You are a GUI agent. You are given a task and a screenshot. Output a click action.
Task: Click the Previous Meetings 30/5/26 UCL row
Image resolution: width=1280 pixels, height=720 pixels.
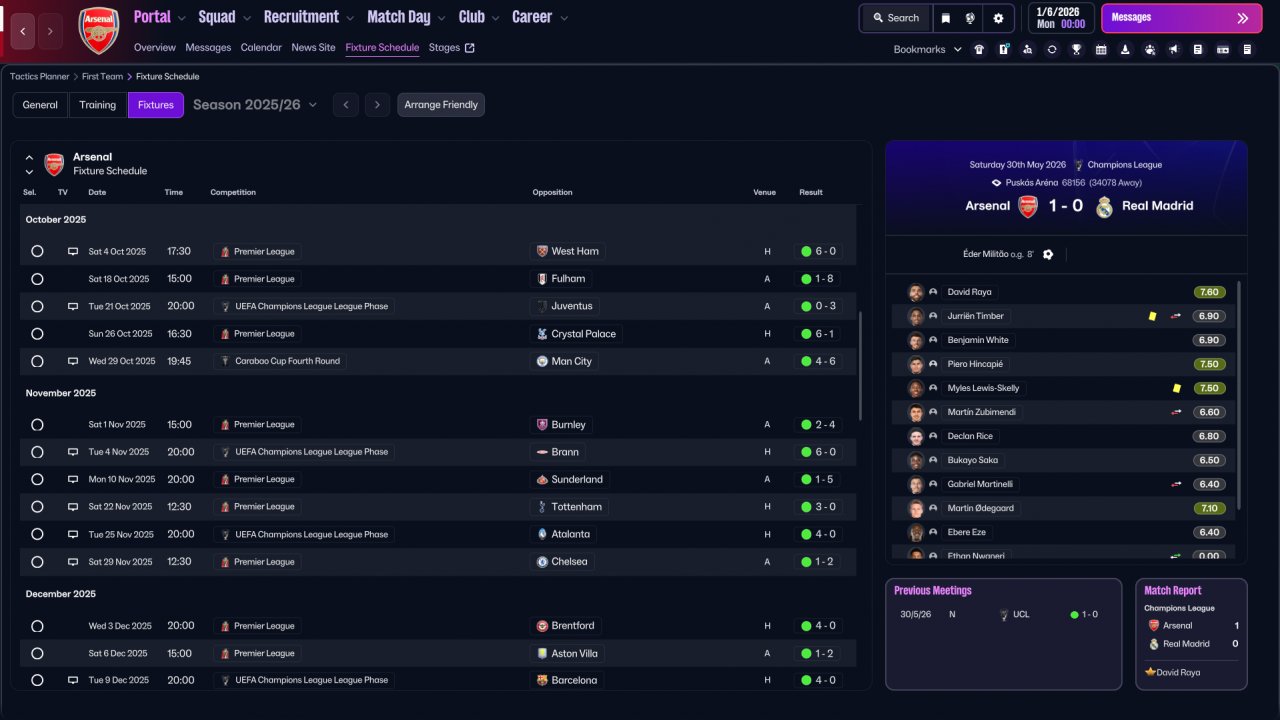coord(1003,614)
